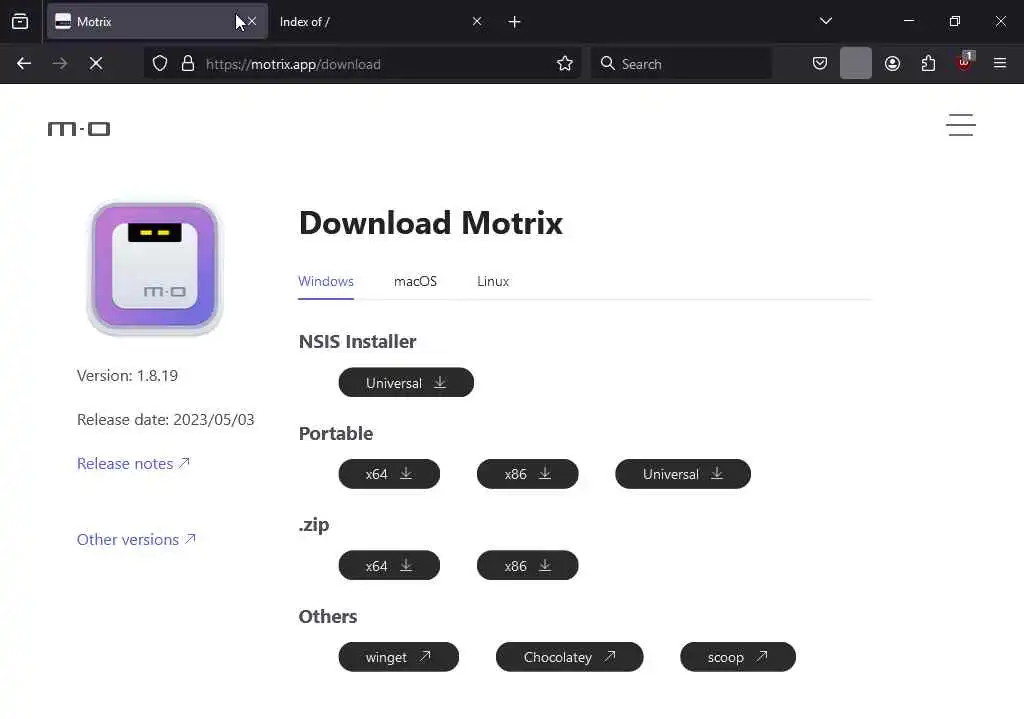Minimize the Firefox window

pyautogui.click(x=908, y=21)
